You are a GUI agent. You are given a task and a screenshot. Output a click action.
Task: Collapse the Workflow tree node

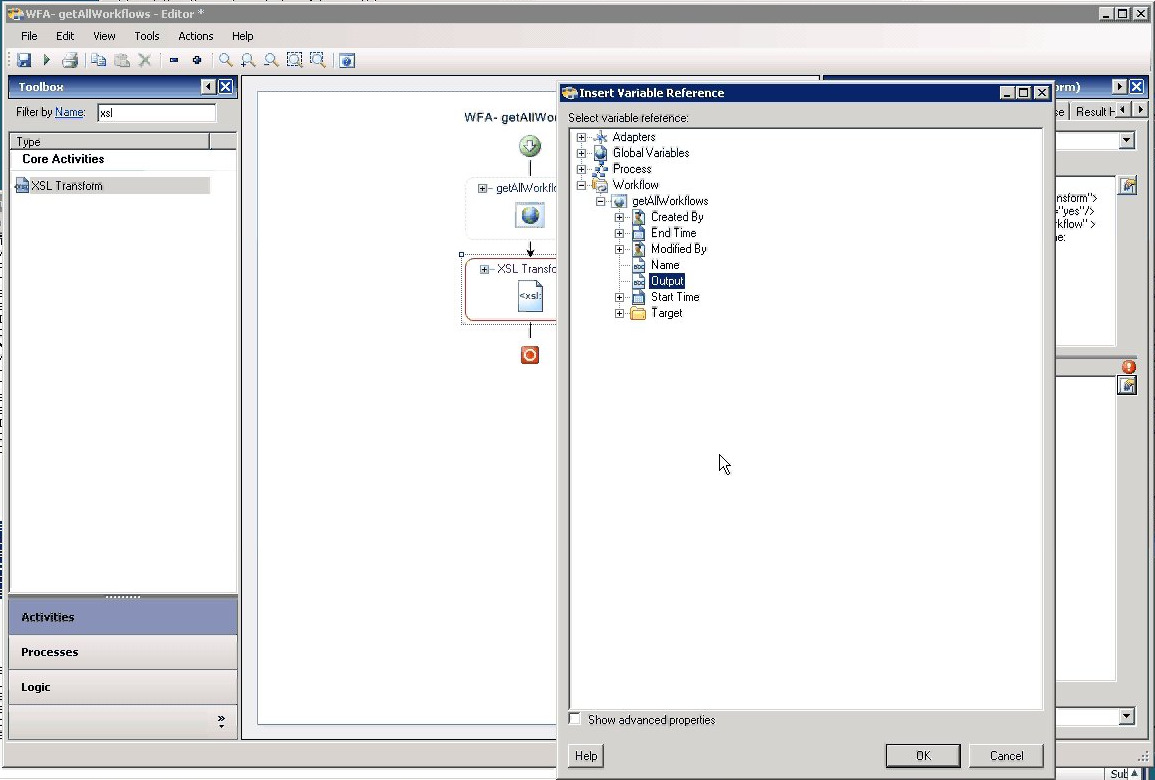pos(581,185)
